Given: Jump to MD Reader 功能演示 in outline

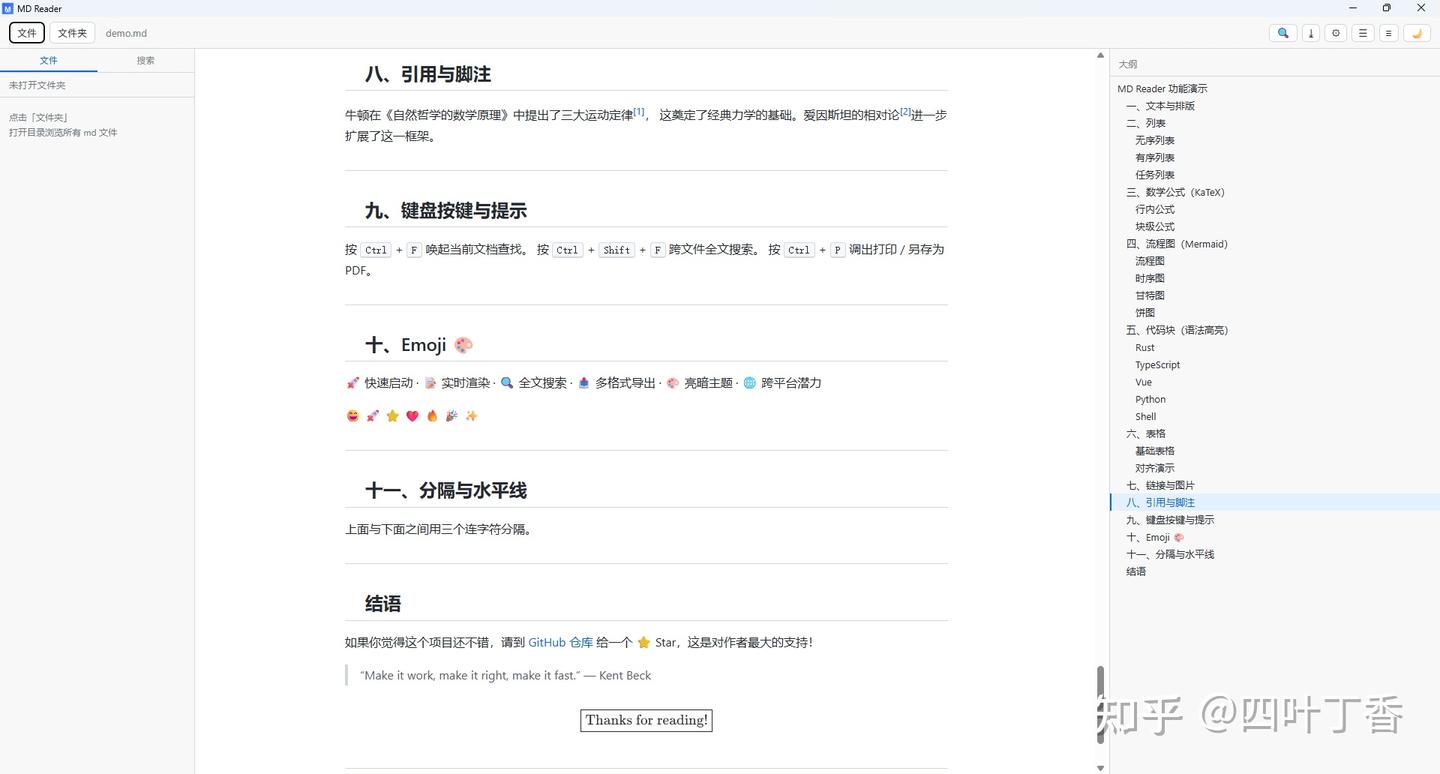Looking at the screenshot, I should [1162, 89].
